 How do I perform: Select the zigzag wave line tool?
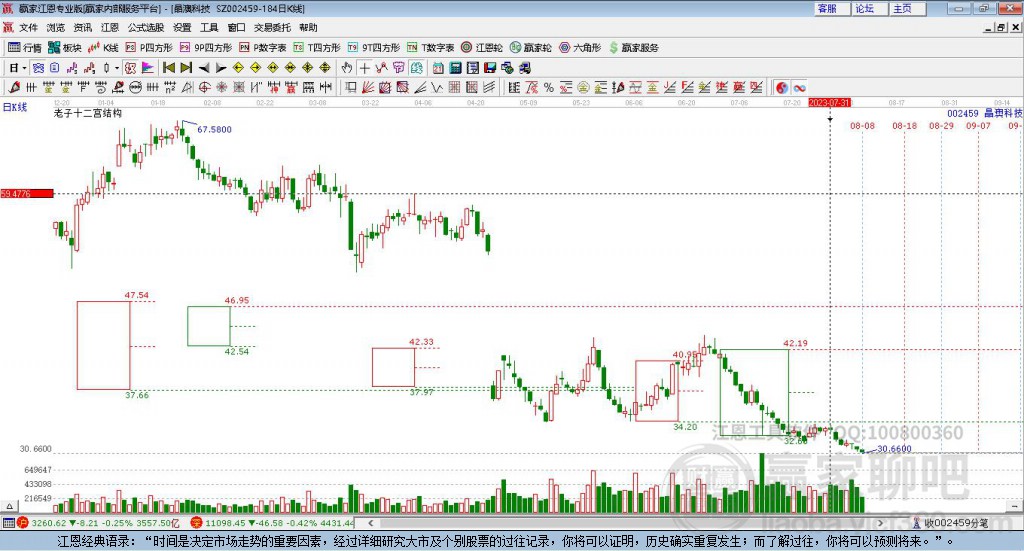pyautogui.click(x=437, y=87)
